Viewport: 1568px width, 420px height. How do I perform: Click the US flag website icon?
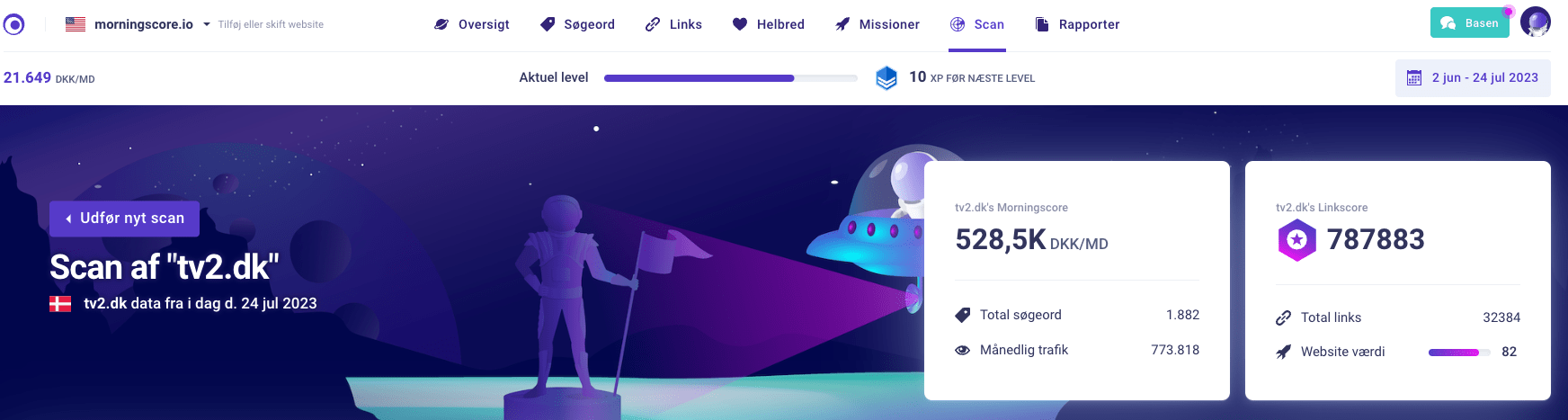(76, 24)
